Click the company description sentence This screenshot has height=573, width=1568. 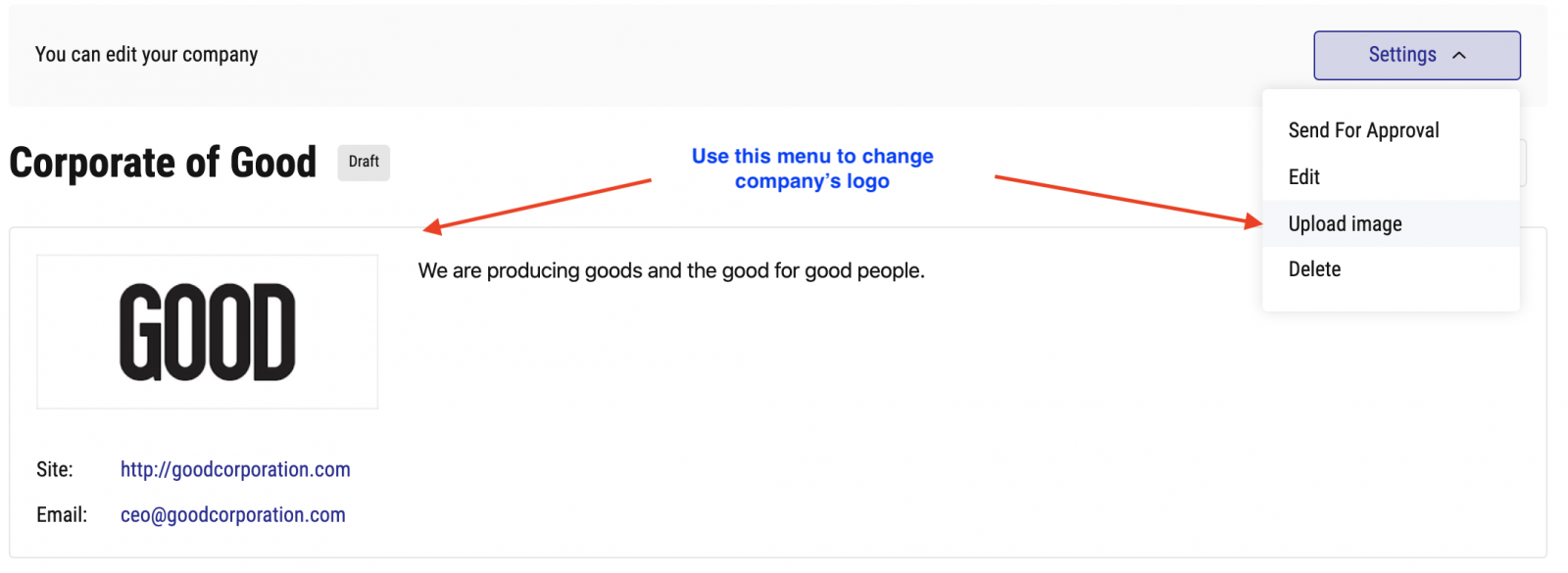point(671,270)
